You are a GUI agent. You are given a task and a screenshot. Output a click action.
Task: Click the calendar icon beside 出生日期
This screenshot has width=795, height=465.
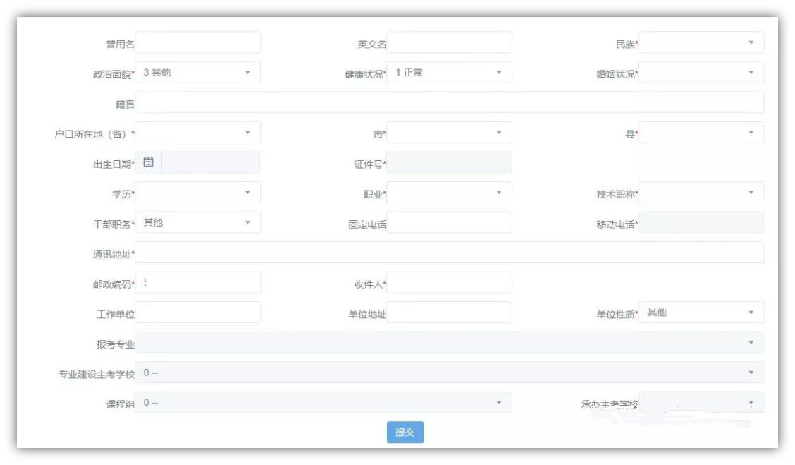pyautogui.click(x=148, y=162)
